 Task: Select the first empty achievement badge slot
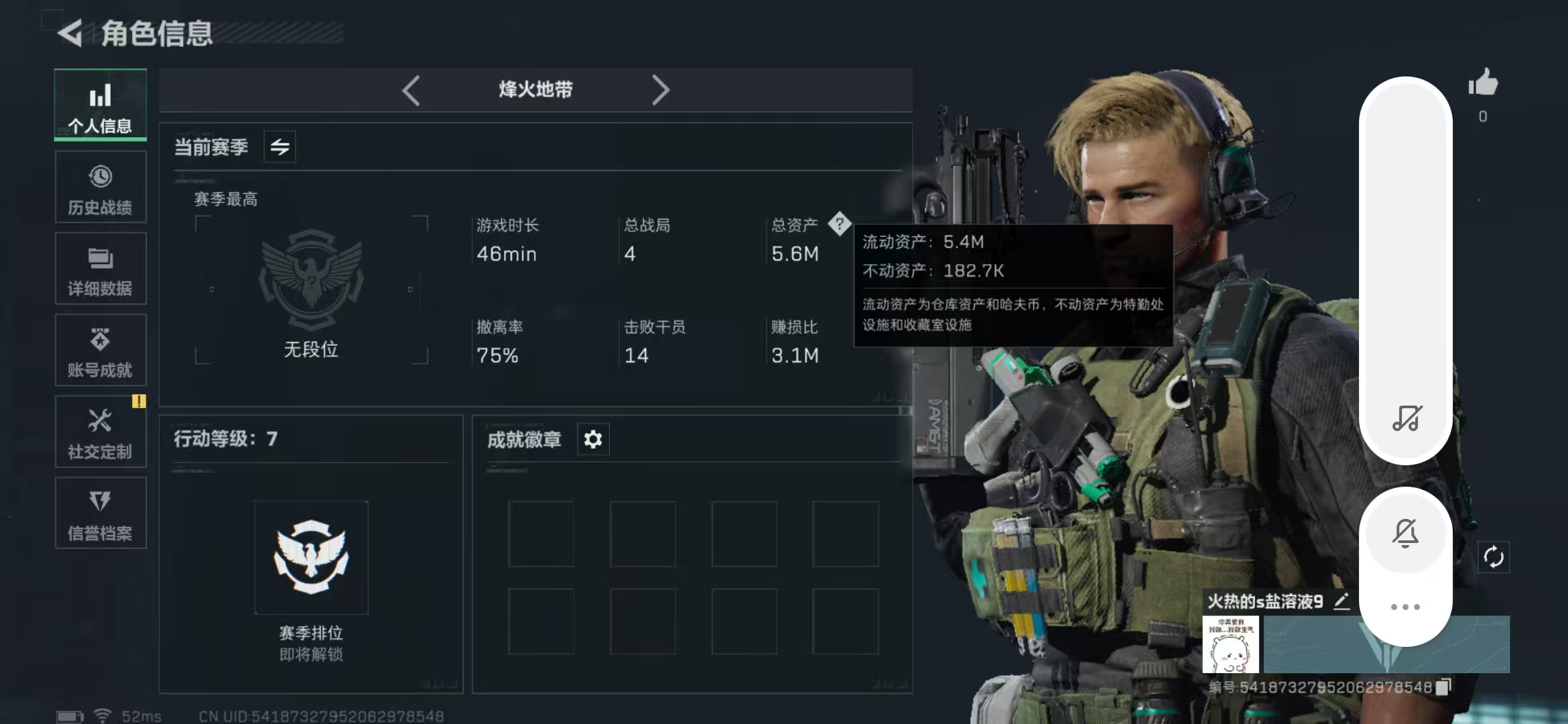click(541, 534)
